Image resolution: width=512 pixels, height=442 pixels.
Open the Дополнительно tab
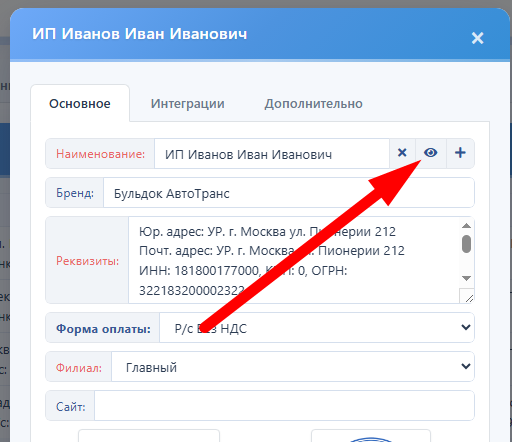pos(313,104)
